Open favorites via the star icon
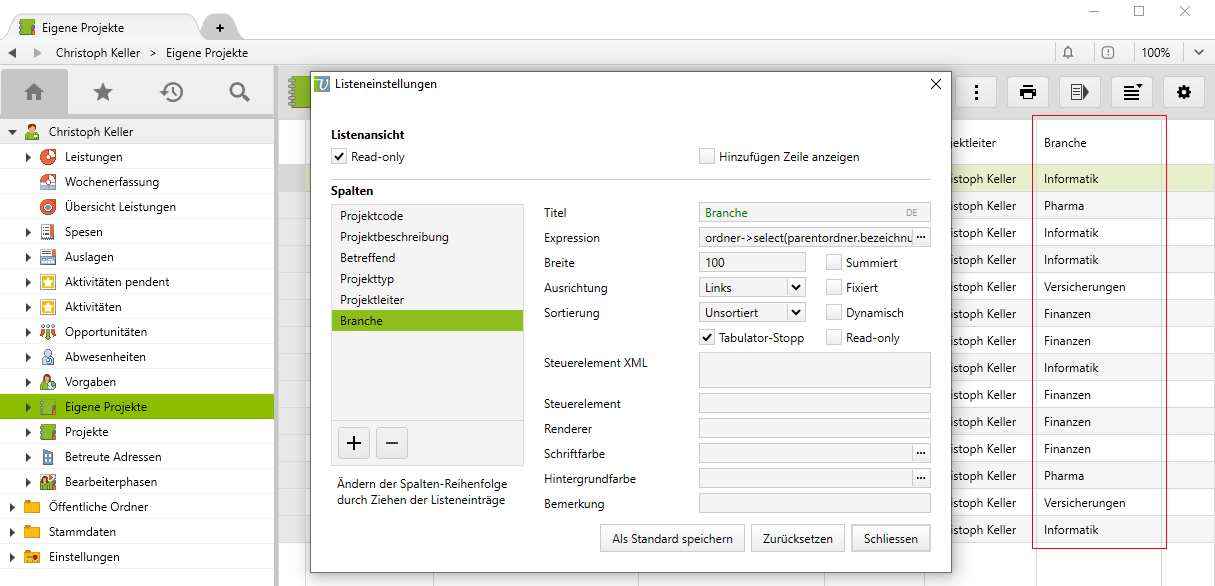Viewport: 1215px width, 586px height. (102, 92)
